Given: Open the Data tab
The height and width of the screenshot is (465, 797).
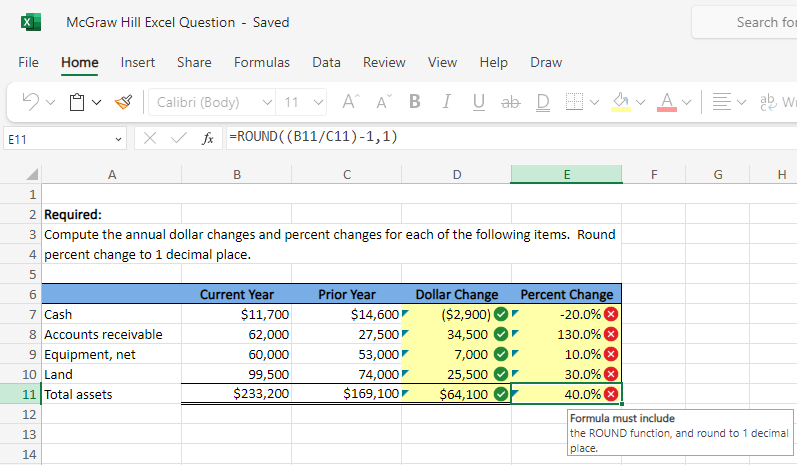Looking at the screenshot, I should pos(326,62).
